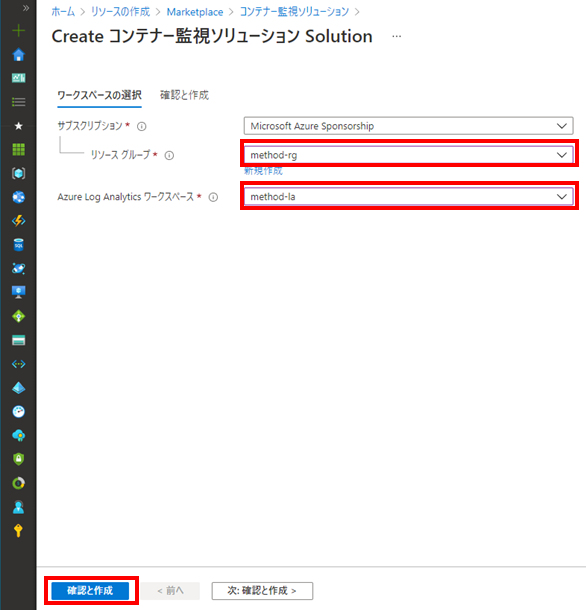
Task: Open the yellow key icon in sidebar
Action: (x=19, y=531)
